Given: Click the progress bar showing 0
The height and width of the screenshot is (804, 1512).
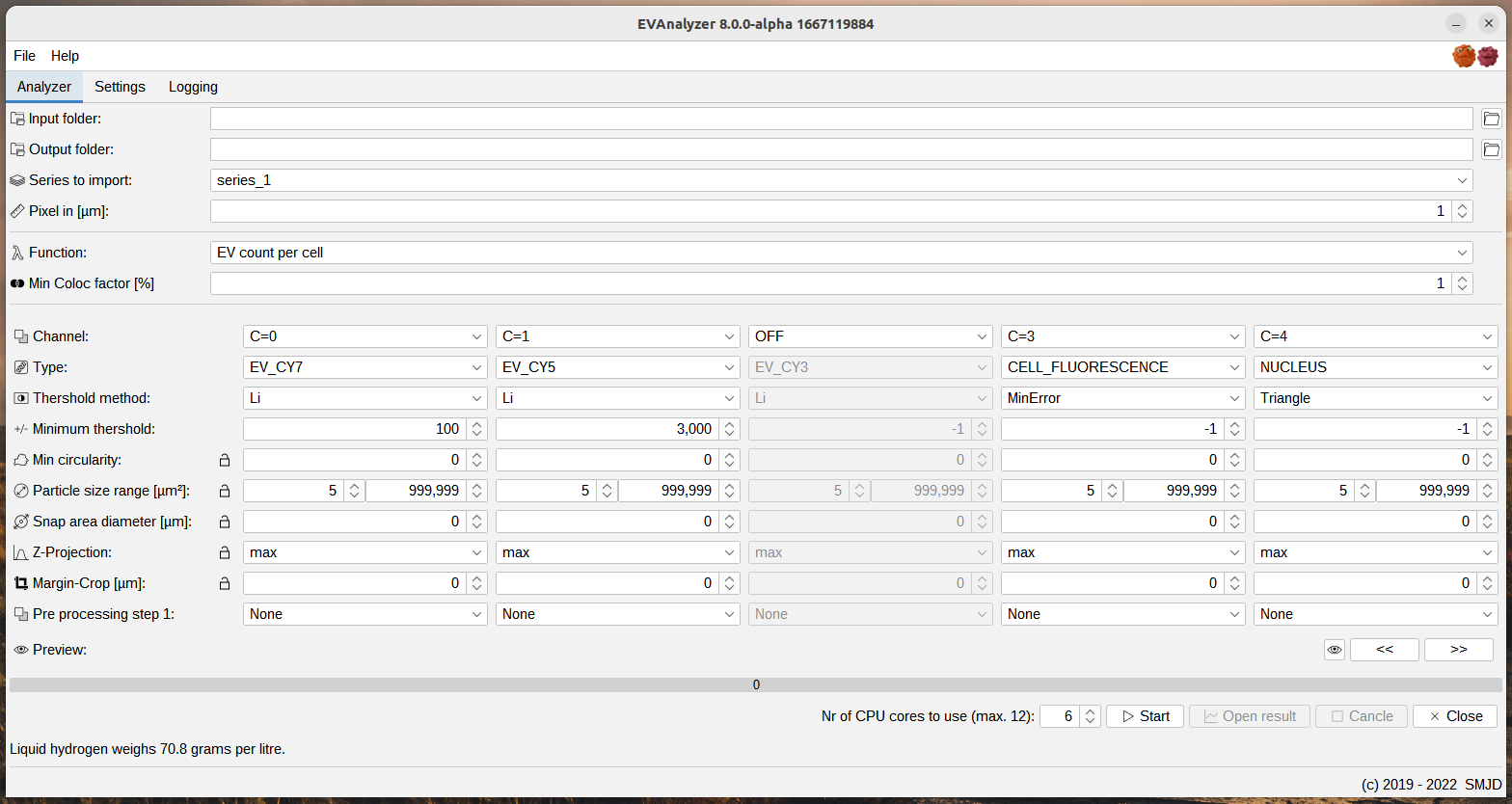Looking at the screenshot, I should [756, 684].
